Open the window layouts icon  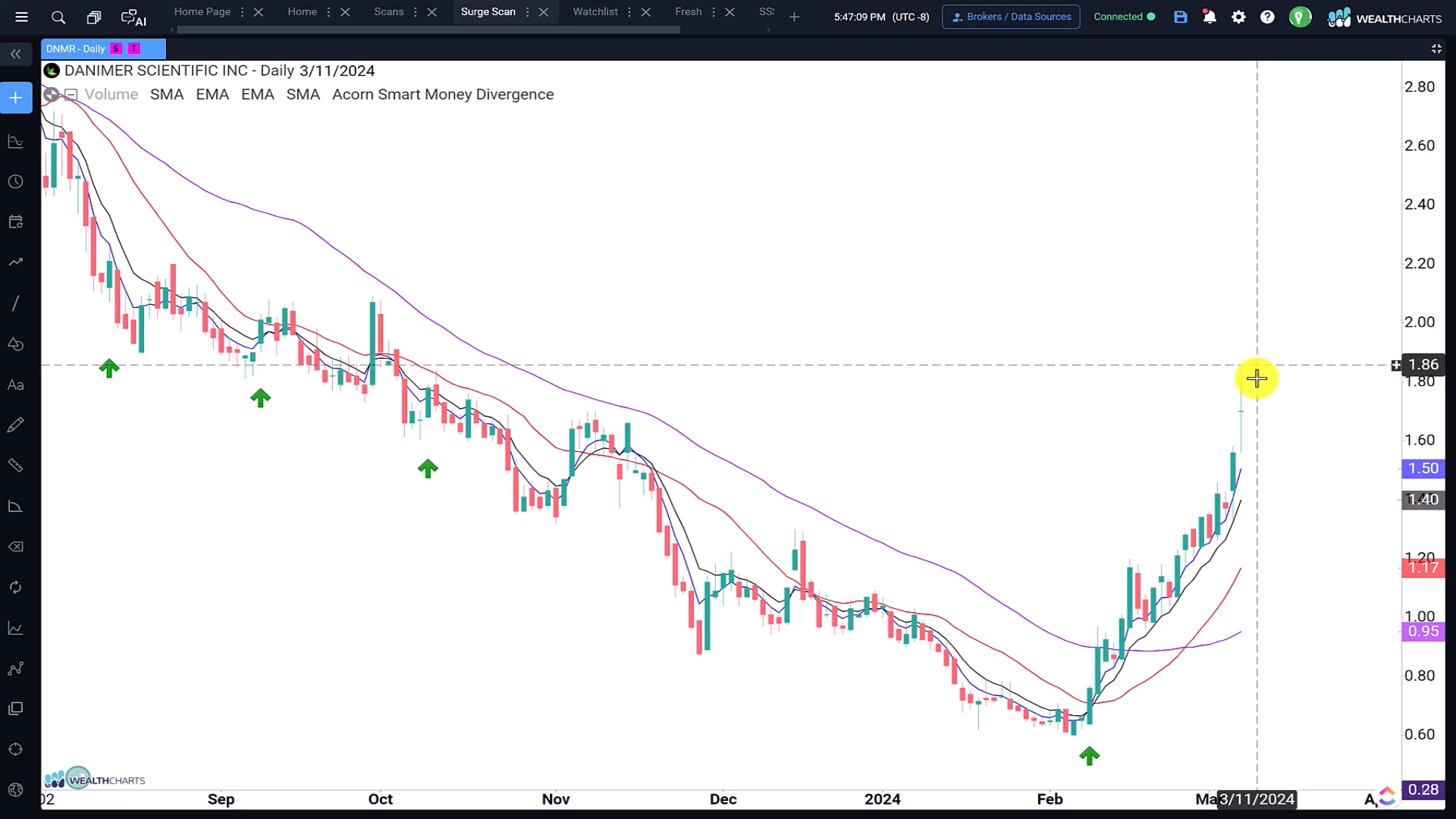tap(94, 17)
